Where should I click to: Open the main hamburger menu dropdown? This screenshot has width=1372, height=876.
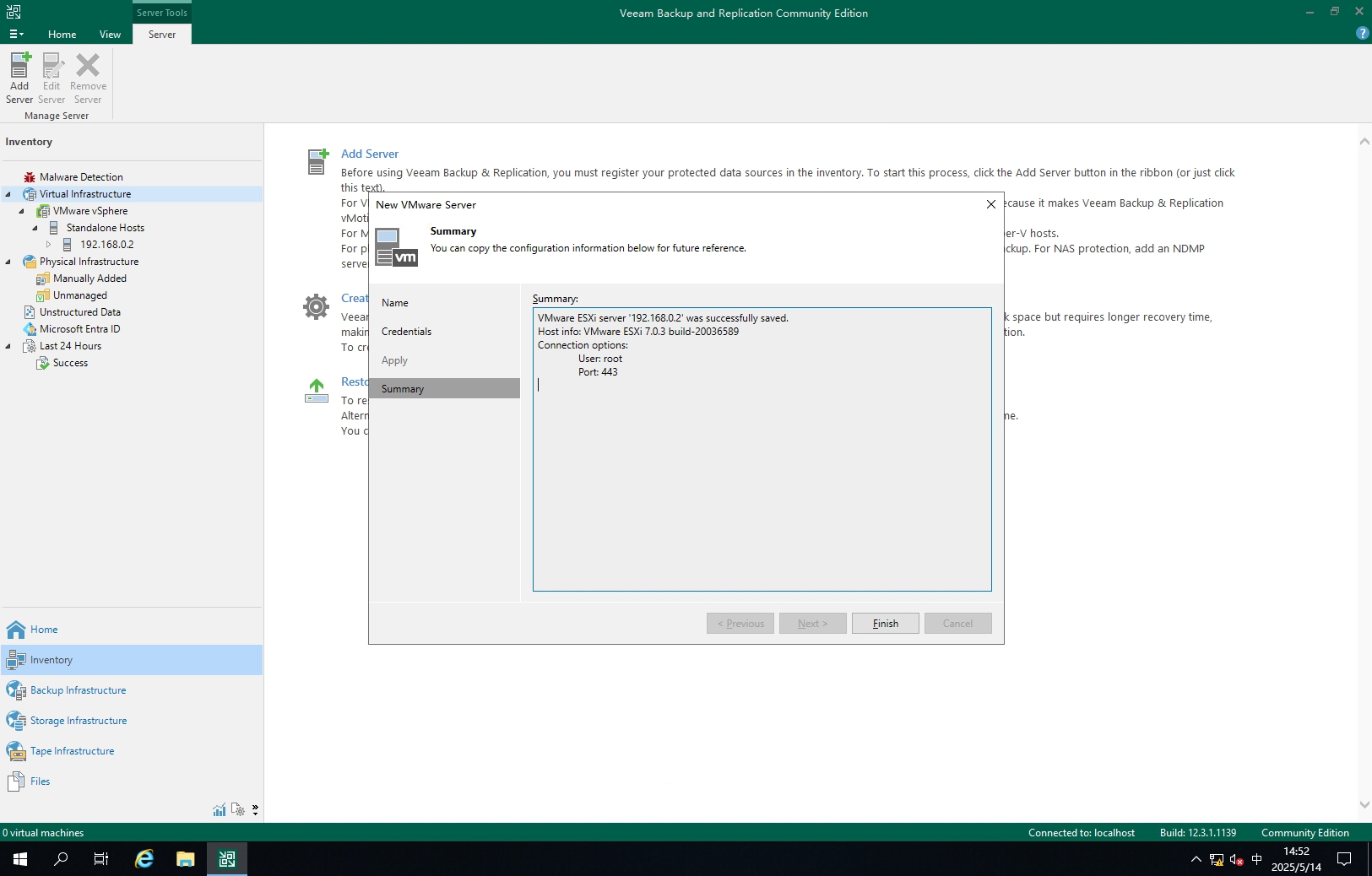[x=16, y=35]
